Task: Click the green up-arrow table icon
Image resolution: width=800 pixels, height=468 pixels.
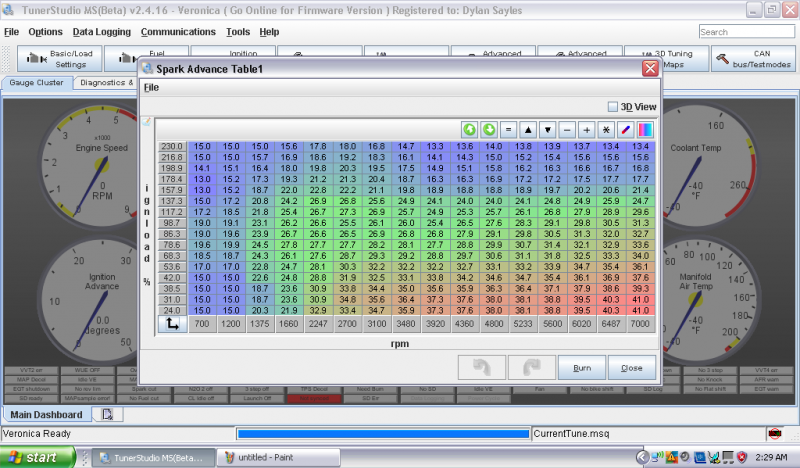Action: (x=469, y=129)
